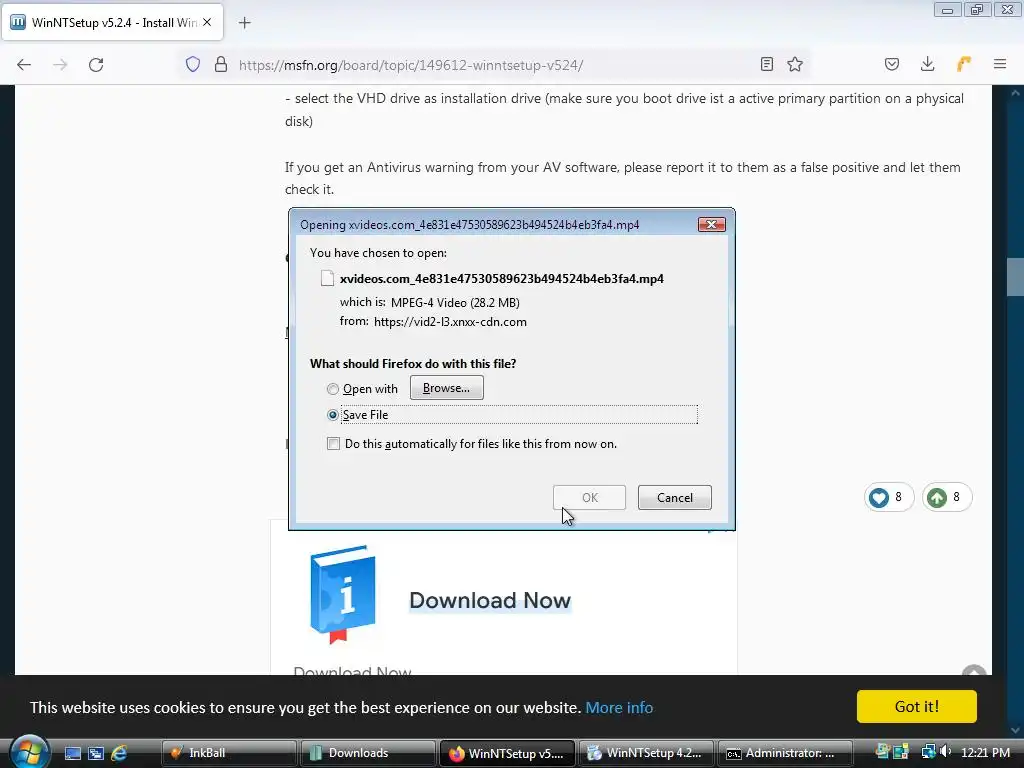Click the page vertical scrollbar thumb
The height and width of the screenshot is (768, 1024).
point(1015,277)
